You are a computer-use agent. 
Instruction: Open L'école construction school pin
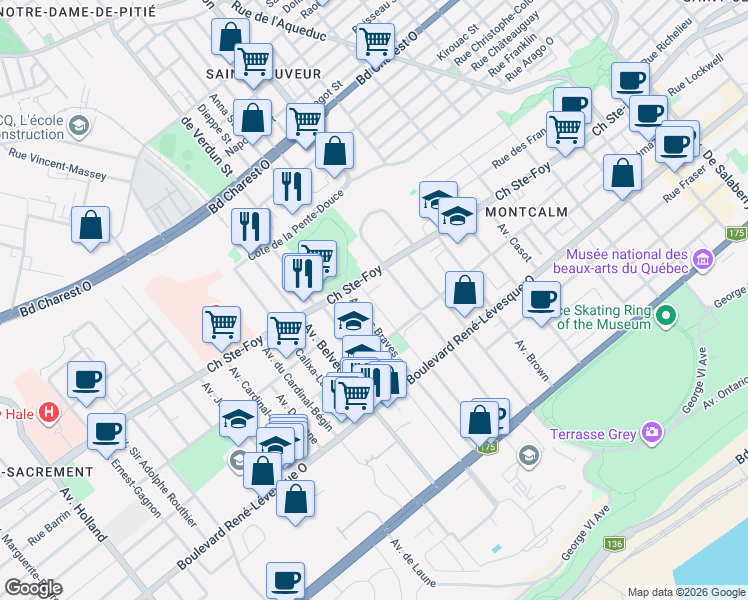pyautogui.click(x=79, y=126)
